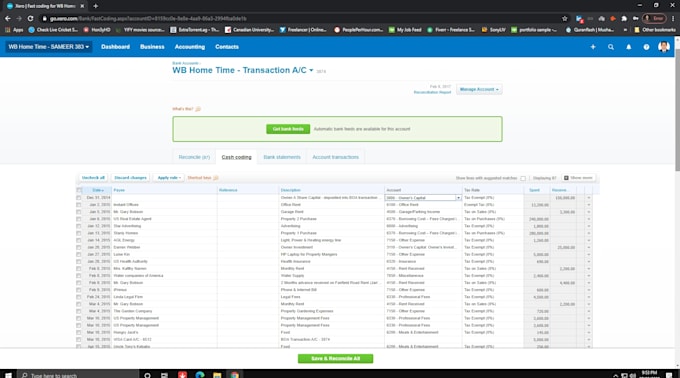Toggle the select-all checkbox in table header
This screenshot has height=378, width=680.
point(79,190)
